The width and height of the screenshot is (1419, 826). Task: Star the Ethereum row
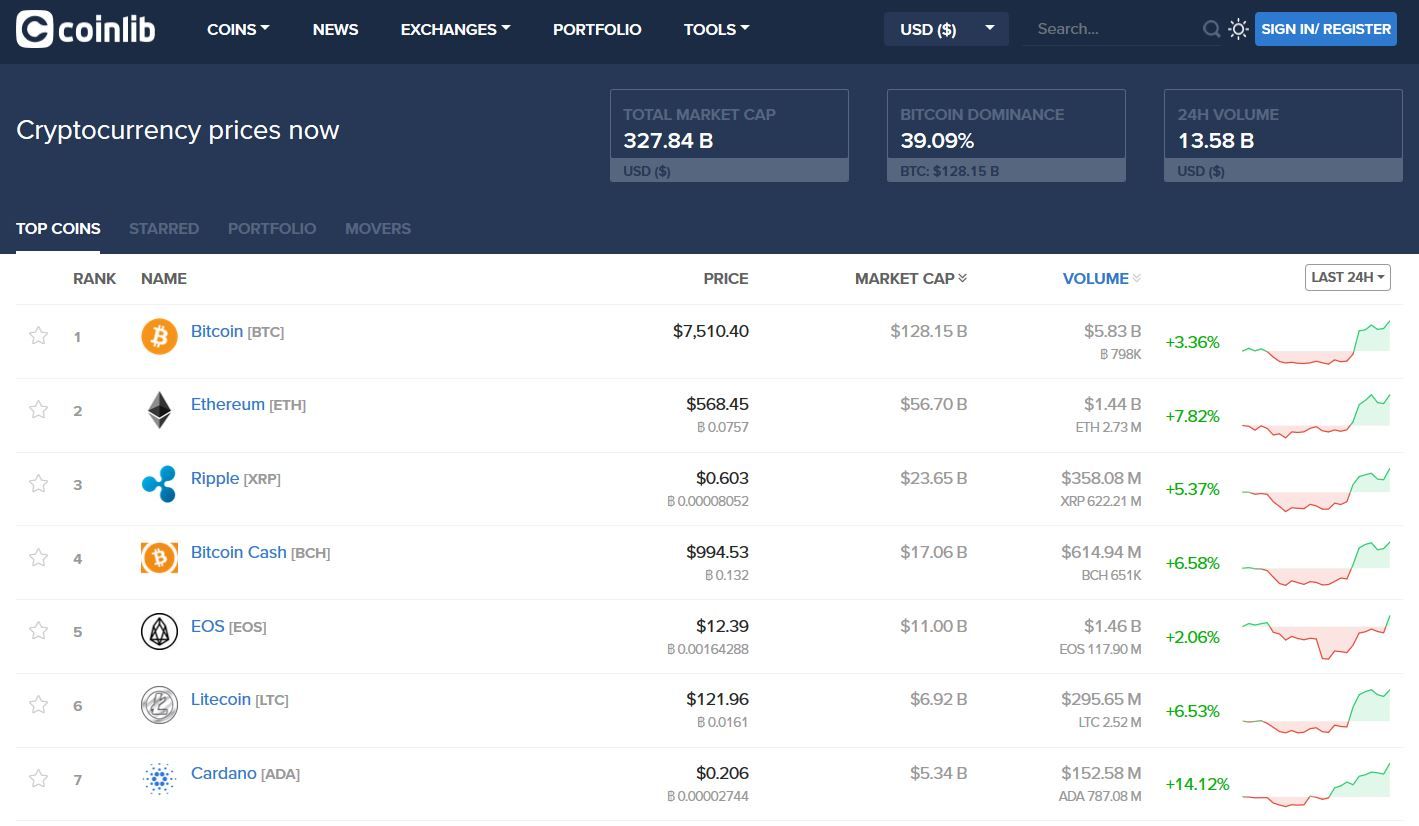[38, 410]
